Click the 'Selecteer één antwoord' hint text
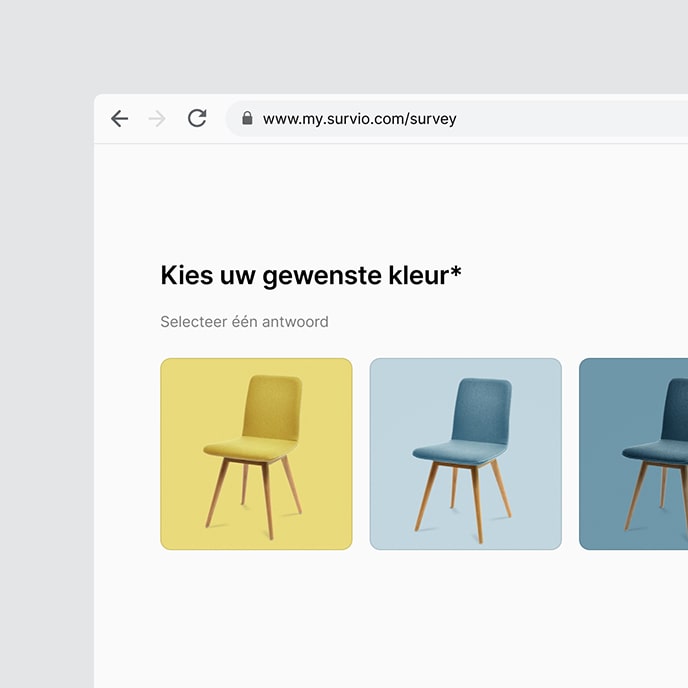This screenshot has width=688, height=688. [244, 322]
